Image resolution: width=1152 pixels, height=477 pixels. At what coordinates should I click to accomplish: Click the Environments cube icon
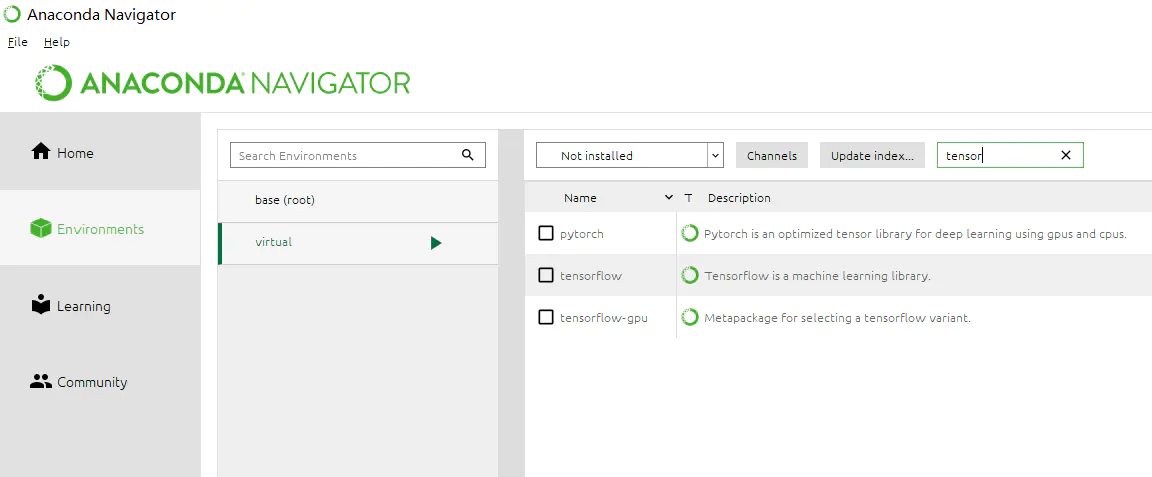[41, 229]
